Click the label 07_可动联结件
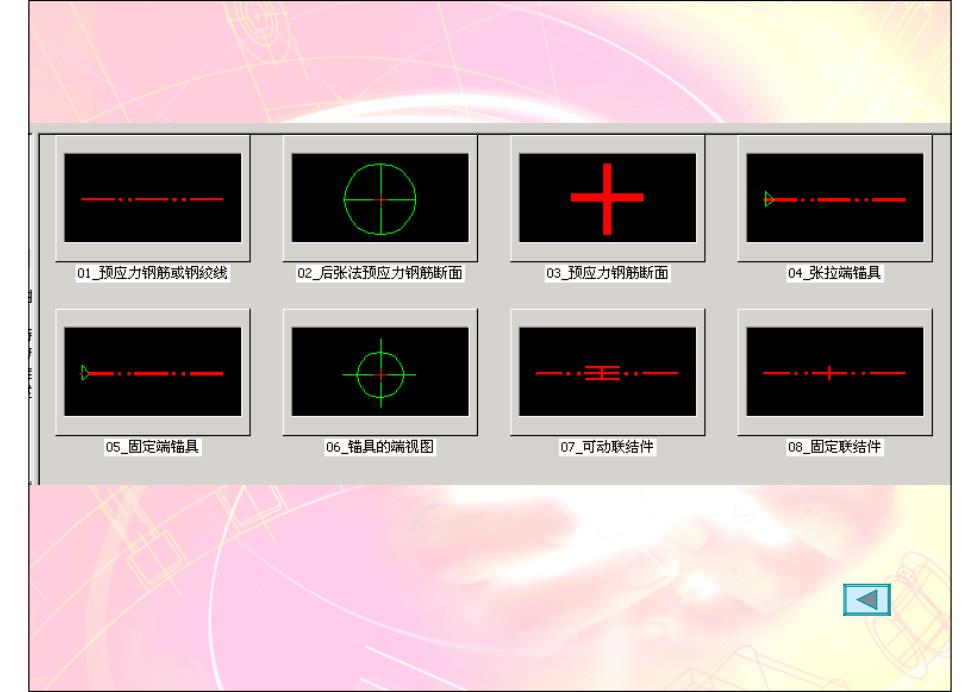Screen dimensions: 980x692 click(x=608, y=447)
